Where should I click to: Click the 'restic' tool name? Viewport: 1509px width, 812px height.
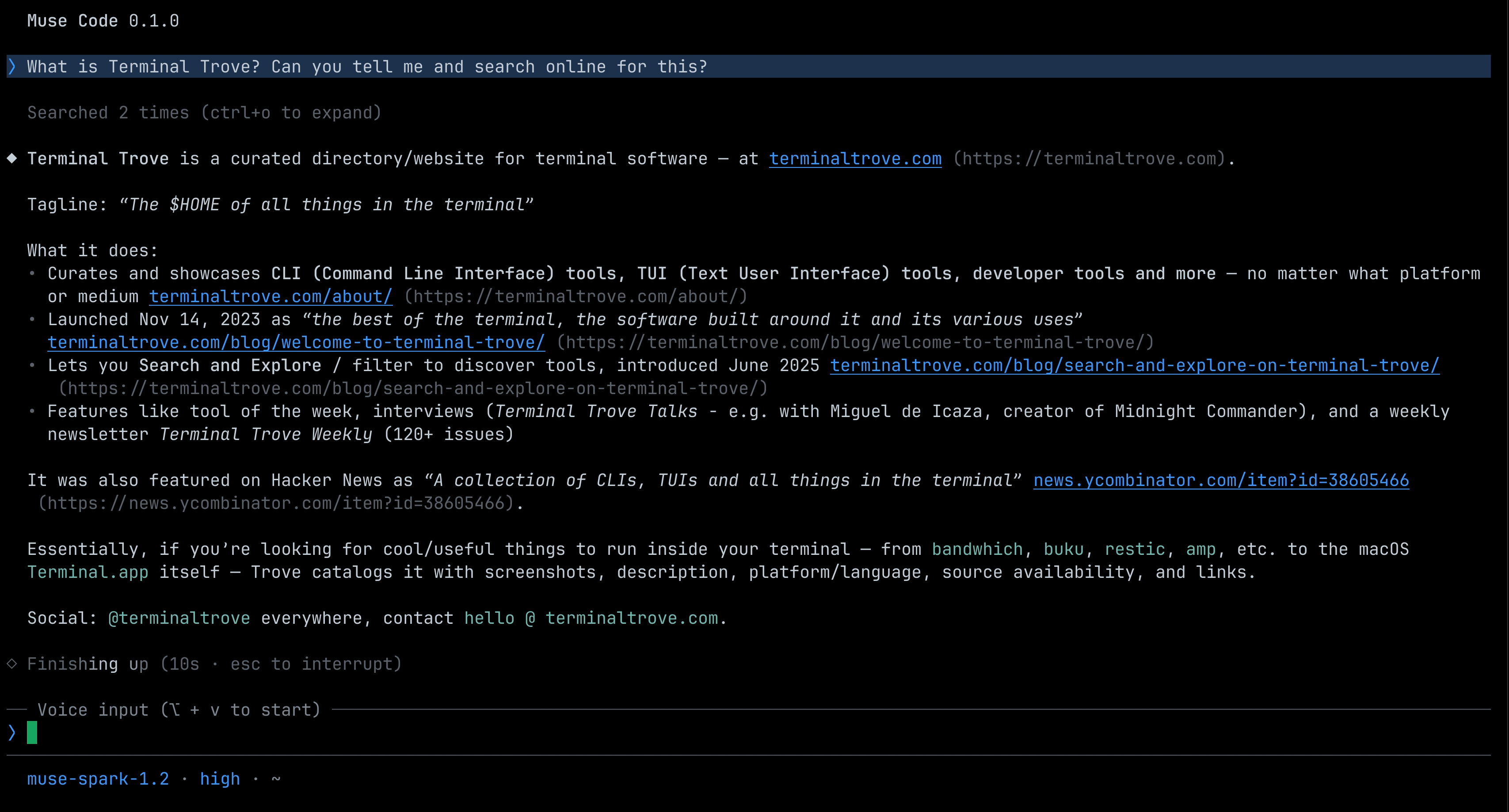point(1135,550)
